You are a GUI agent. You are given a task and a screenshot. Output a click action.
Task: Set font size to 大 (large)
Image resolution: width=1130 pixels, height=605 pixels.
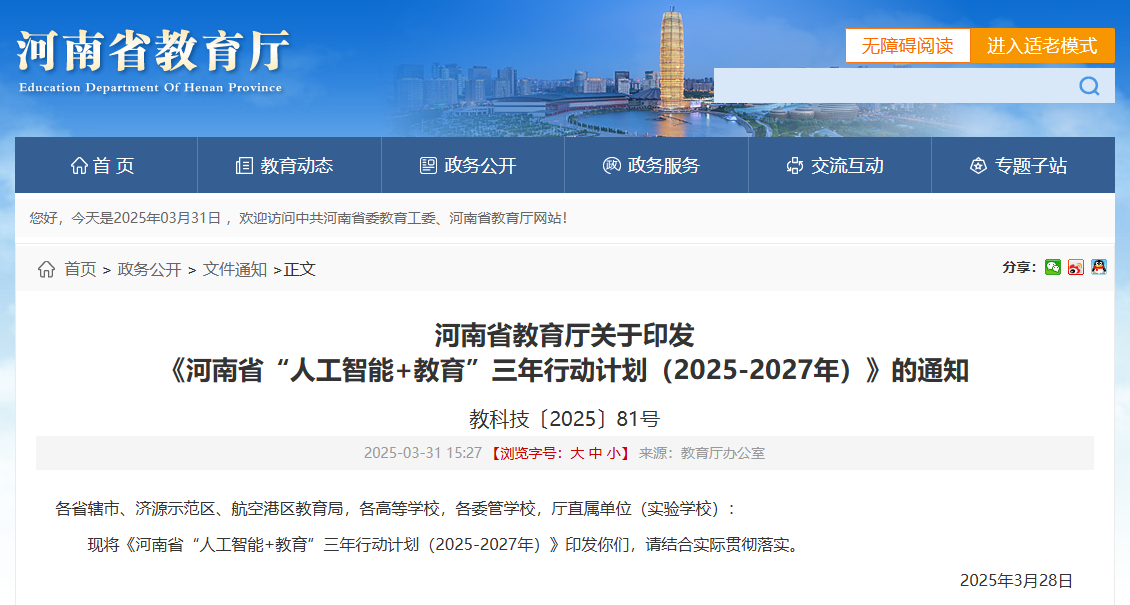[577, 453]
